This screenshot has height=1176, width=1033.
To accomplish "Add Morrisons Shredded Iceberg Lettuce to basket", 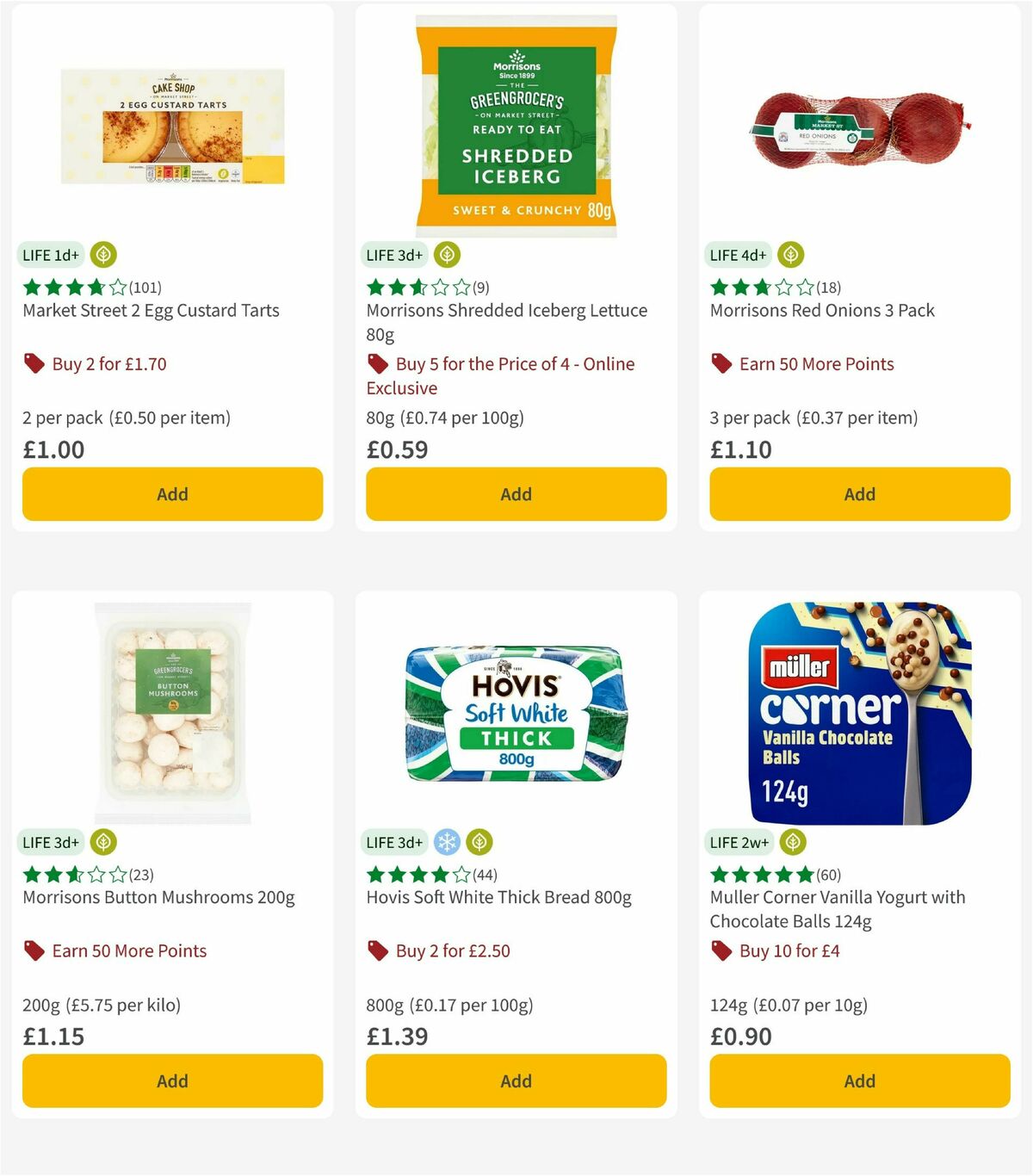I will (x=516, y=494).
